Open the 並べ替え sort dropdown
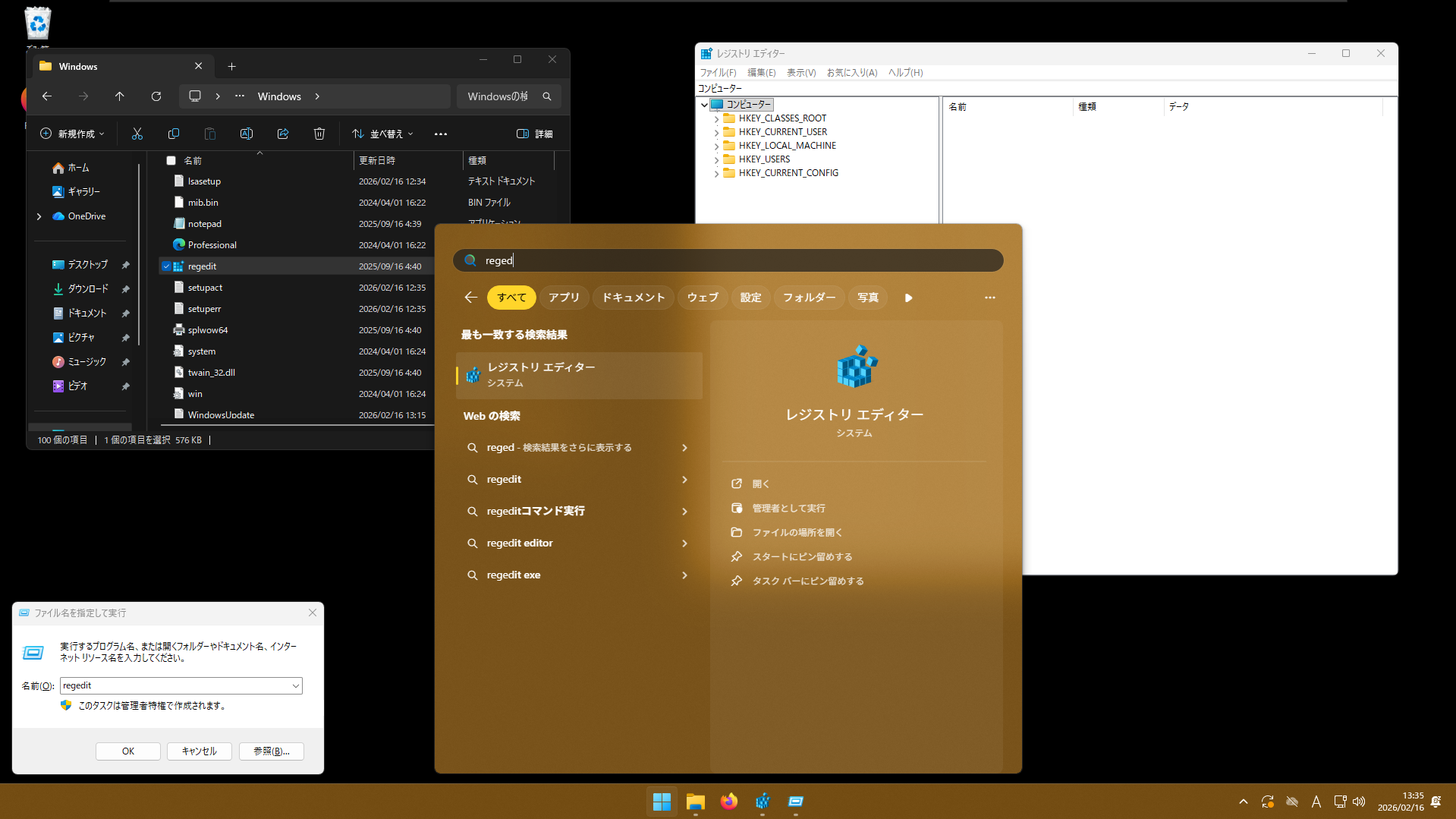 click(383, 134)
